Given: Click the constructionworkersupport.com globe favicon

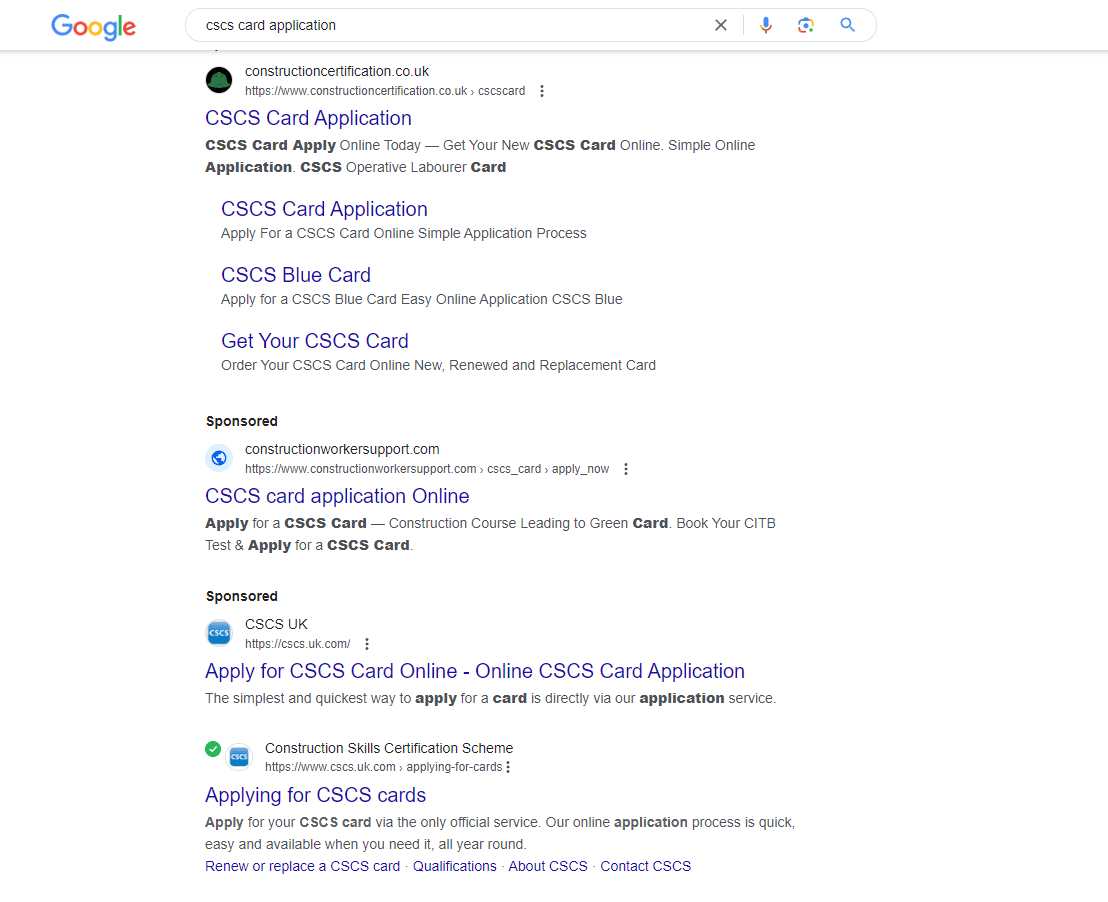Looking at the screenshot, I should click(219, 458).
